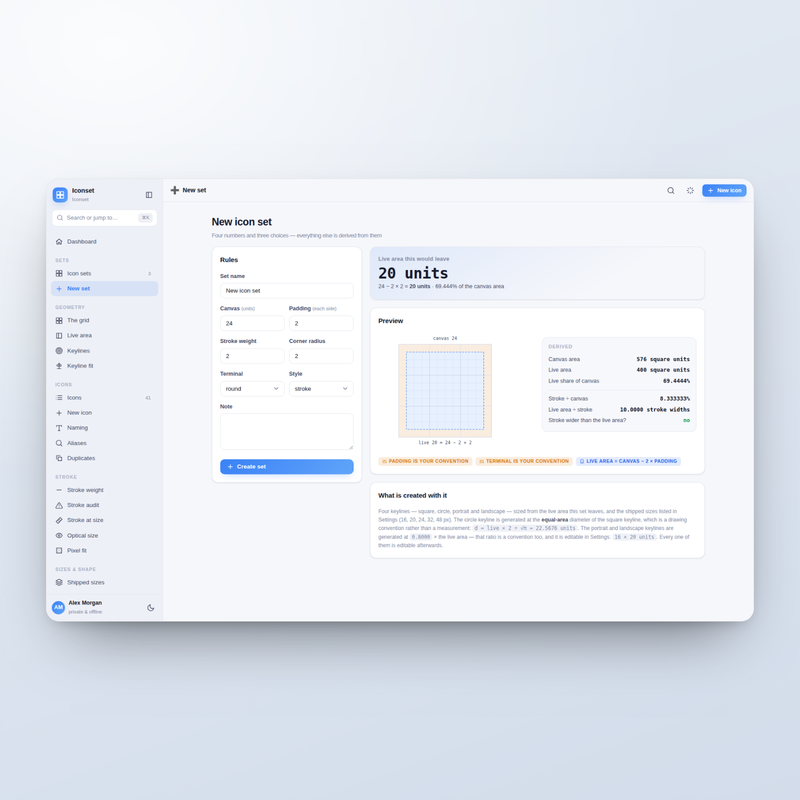
Task: Click the Dashboard home icon
Action: pos(59,242)
